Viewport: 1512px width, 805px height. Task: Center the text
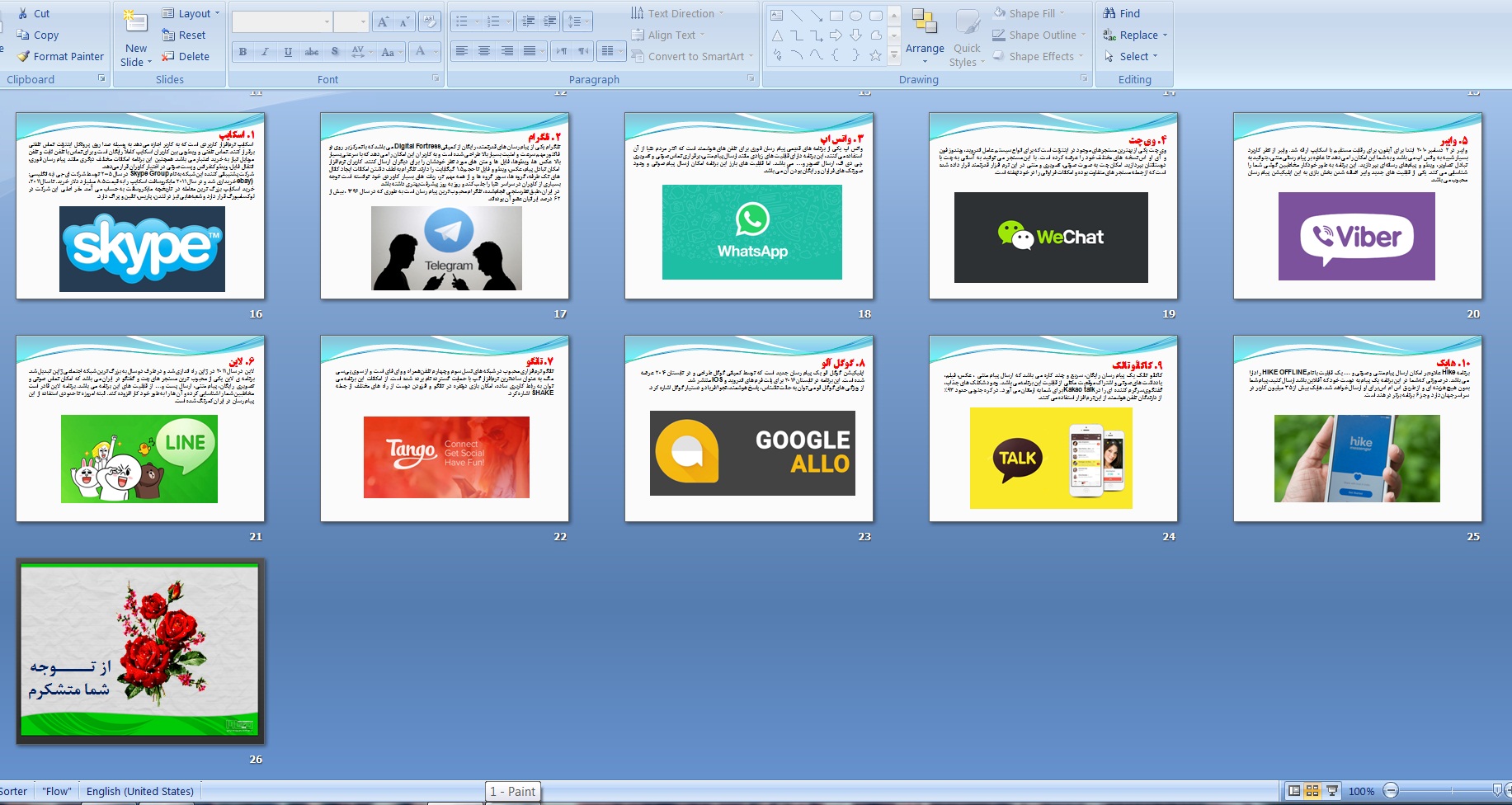tap(483, 51)
